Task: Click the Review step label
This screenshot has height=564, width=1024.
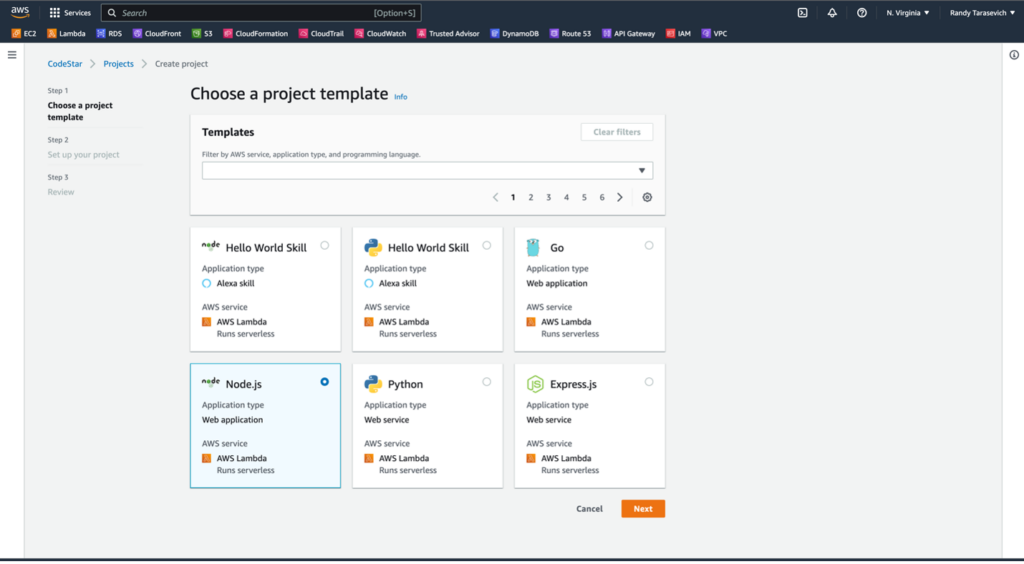Action: 61,192
